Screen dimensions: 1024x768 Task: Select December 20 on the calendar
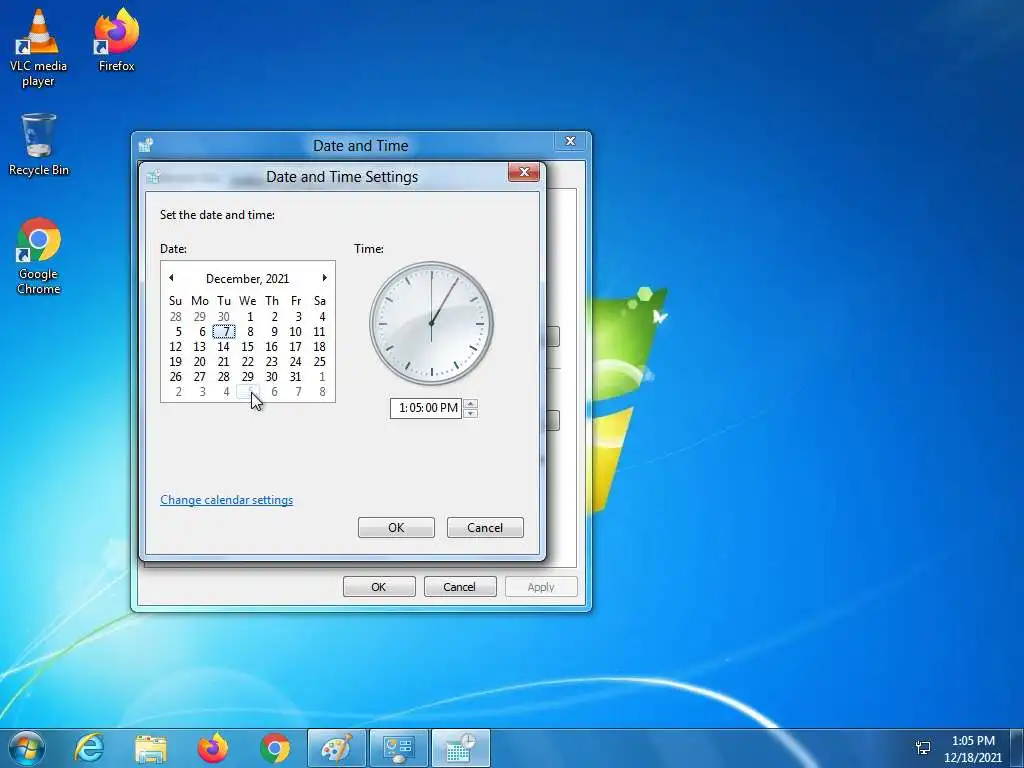[x=200, y=362]
